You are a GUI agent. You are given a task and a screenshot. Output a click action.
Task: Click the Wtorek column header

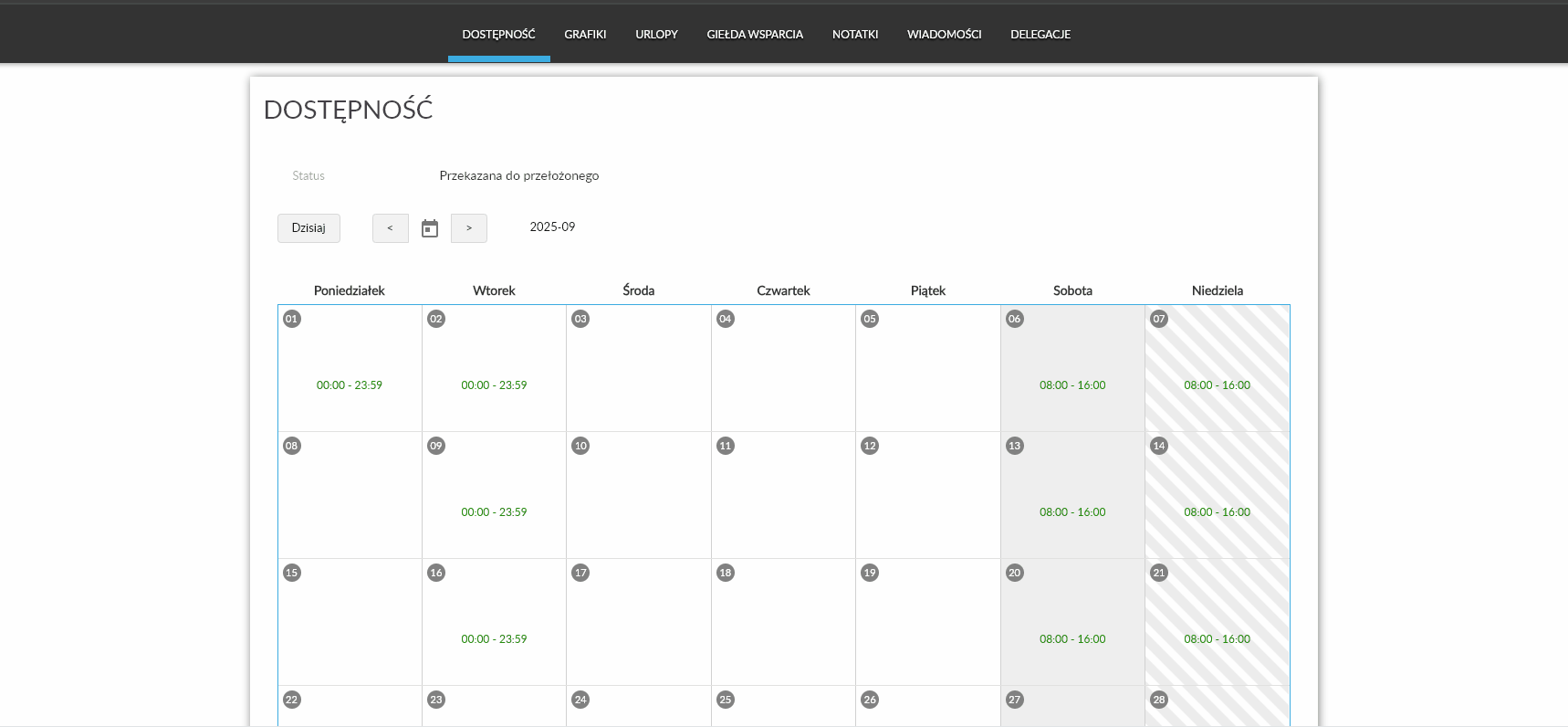click(494, 290)
